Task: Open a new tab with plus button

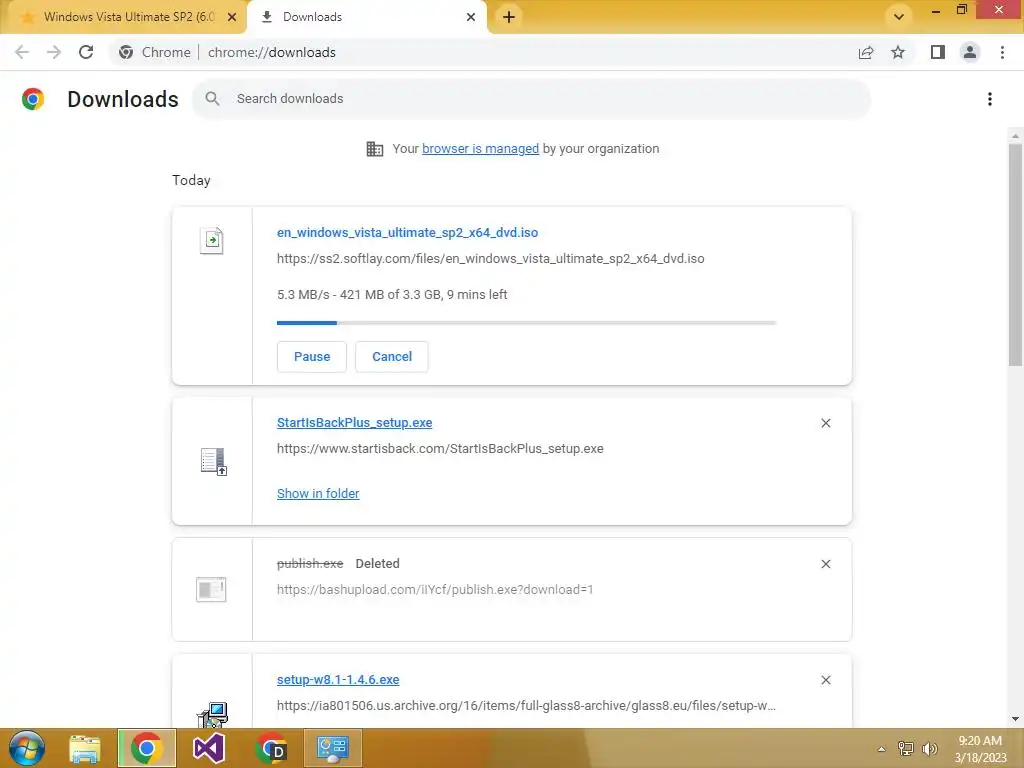Action: pos(509,17)
